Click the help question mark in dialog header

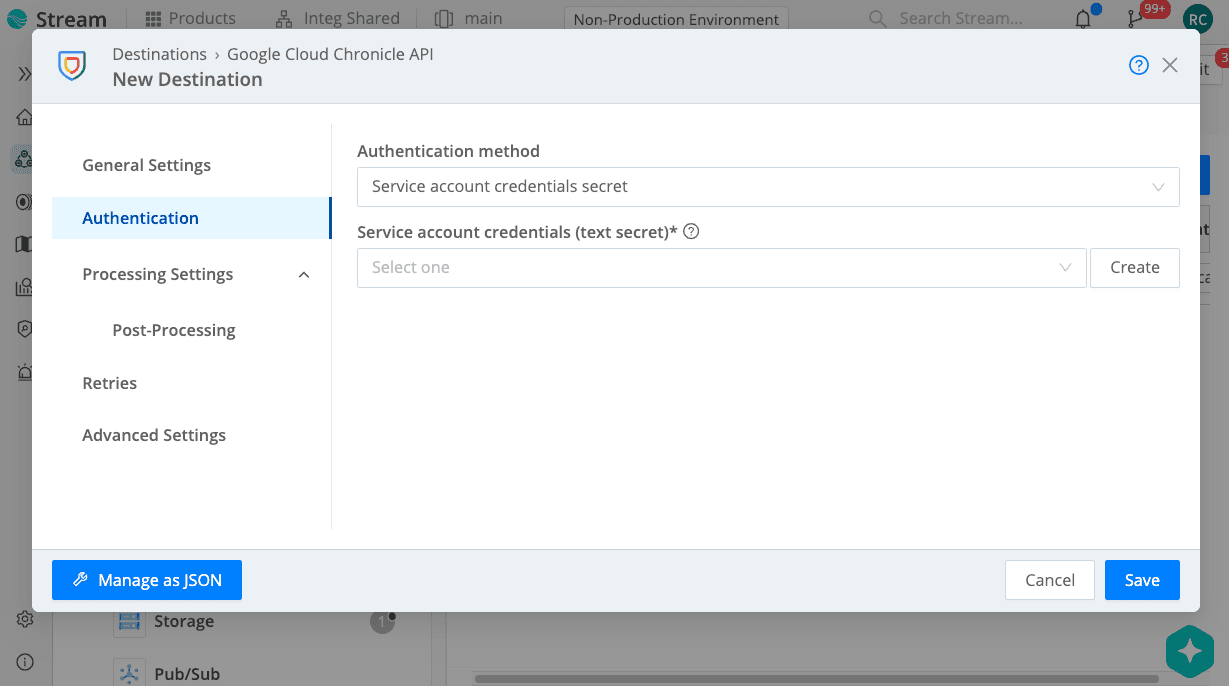click(x=1138, y=64)
